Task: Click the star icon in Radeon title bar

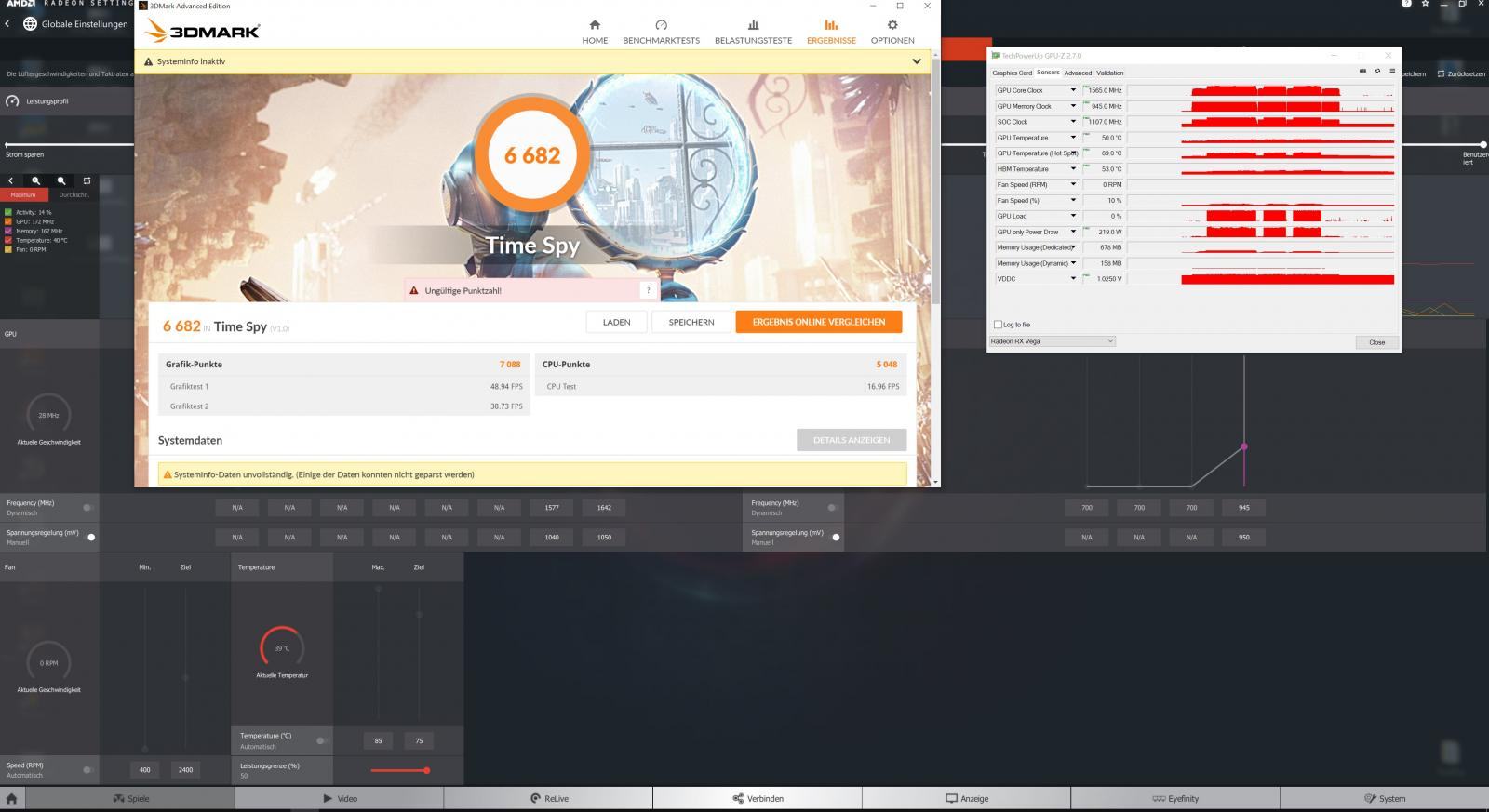Action: click(1425, 4)
